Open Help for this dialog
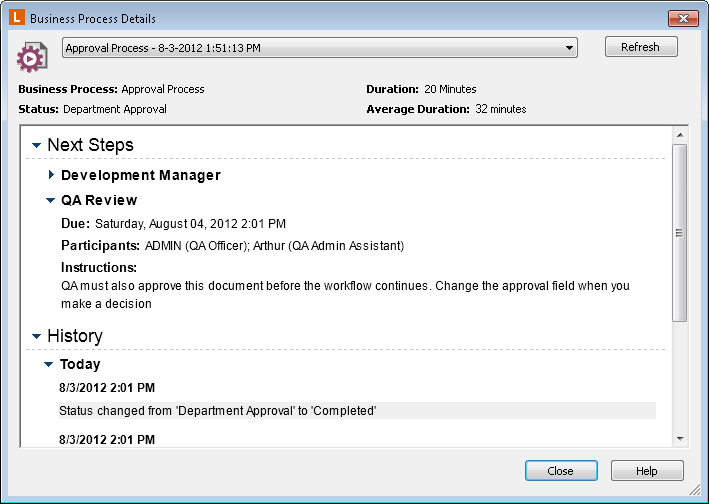This screenshot has width=709, height=504. (647, 471)
